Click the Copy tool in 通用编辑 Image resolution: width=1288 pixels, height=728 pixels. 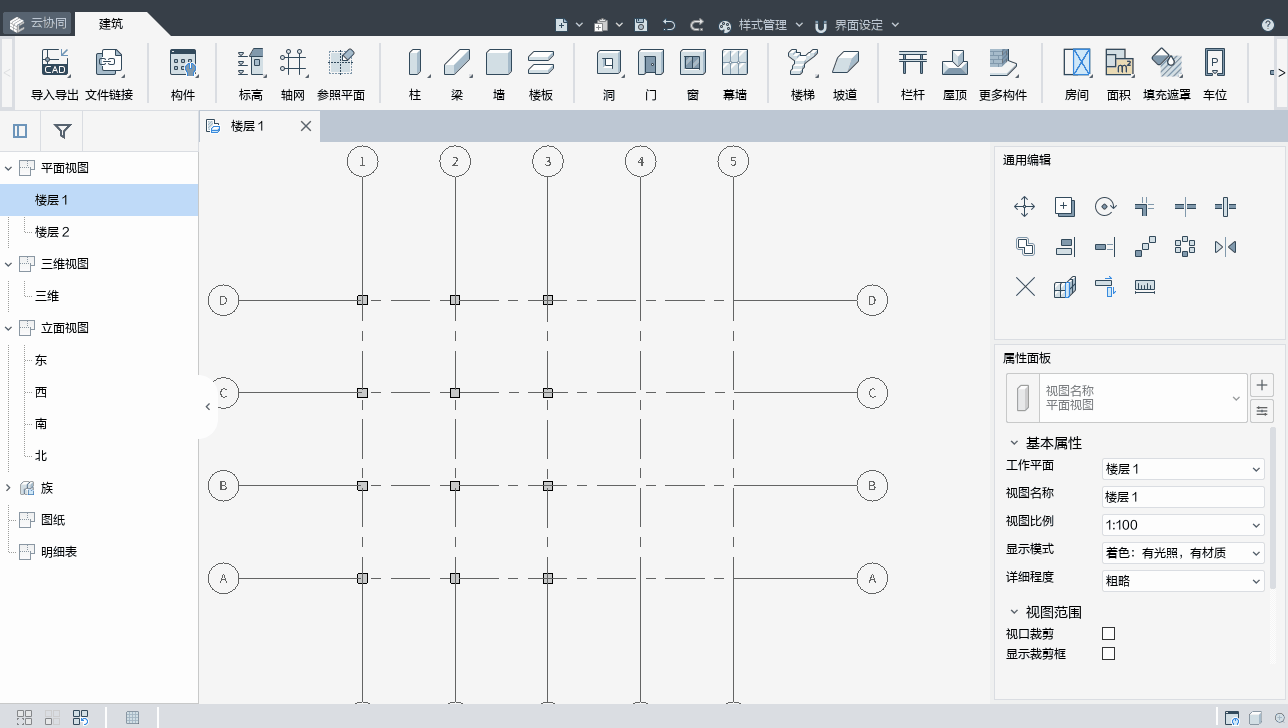pyautogui.click(x=1065, y=207)
